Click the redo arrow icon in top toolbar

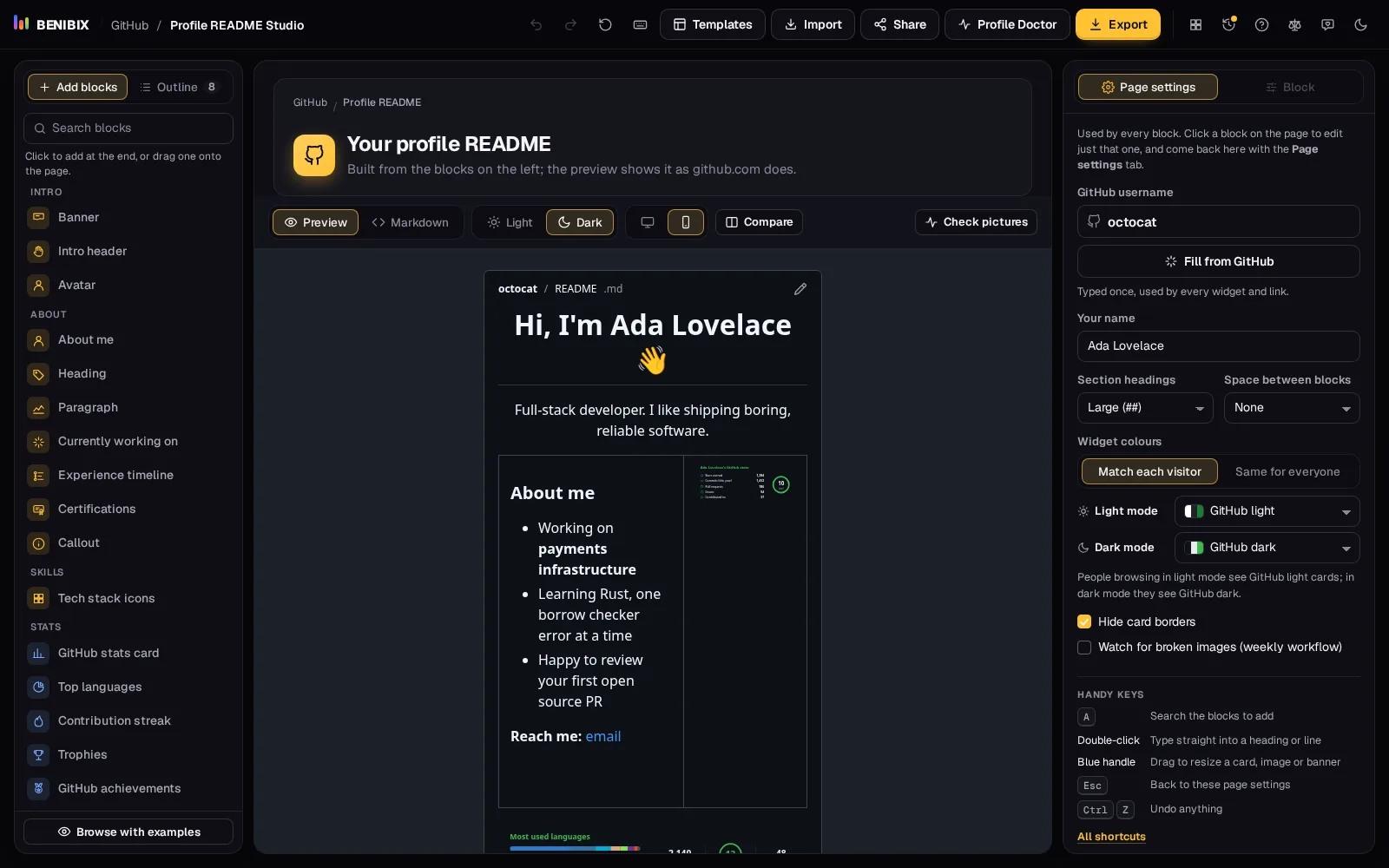coord(570,25)
